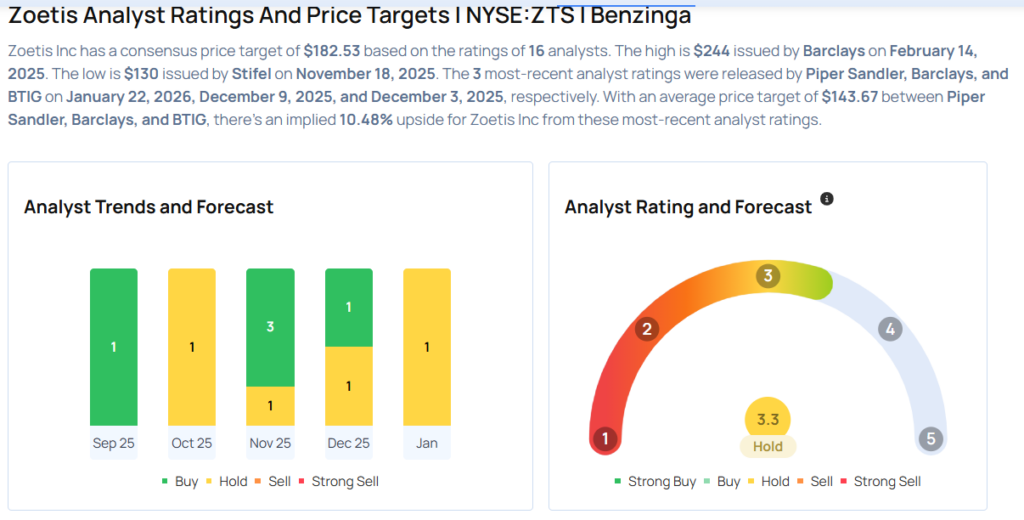Click gauge marker number 4

click(889, 329)
